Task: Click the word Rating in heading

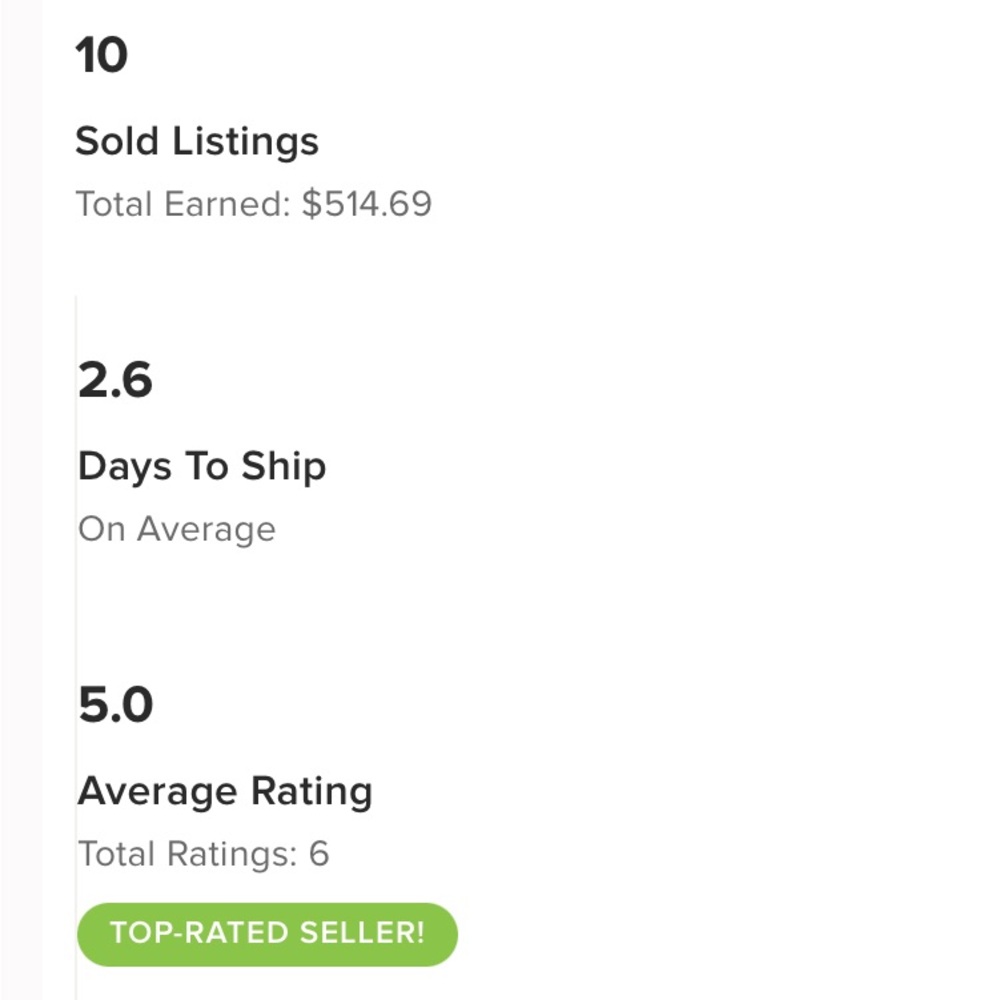Action: click(311, 791)
